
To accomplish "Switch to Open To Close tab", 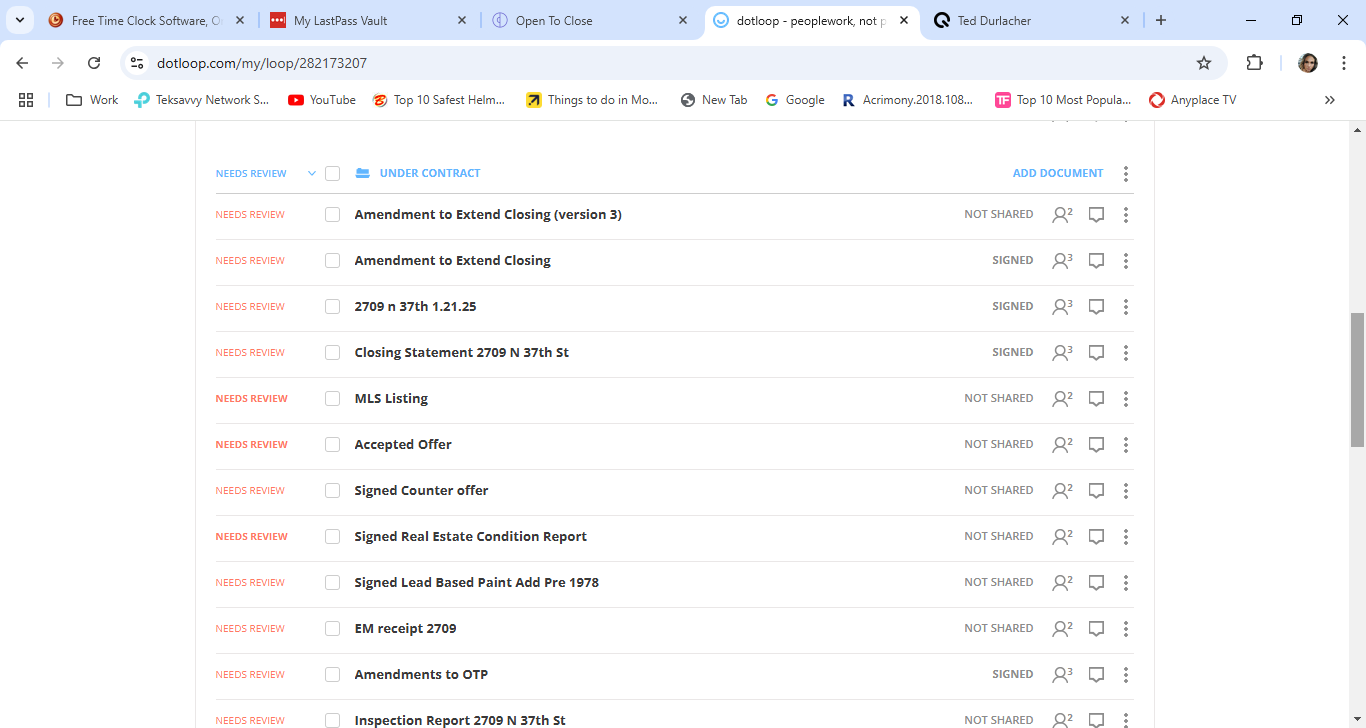I will coord(591,20).
